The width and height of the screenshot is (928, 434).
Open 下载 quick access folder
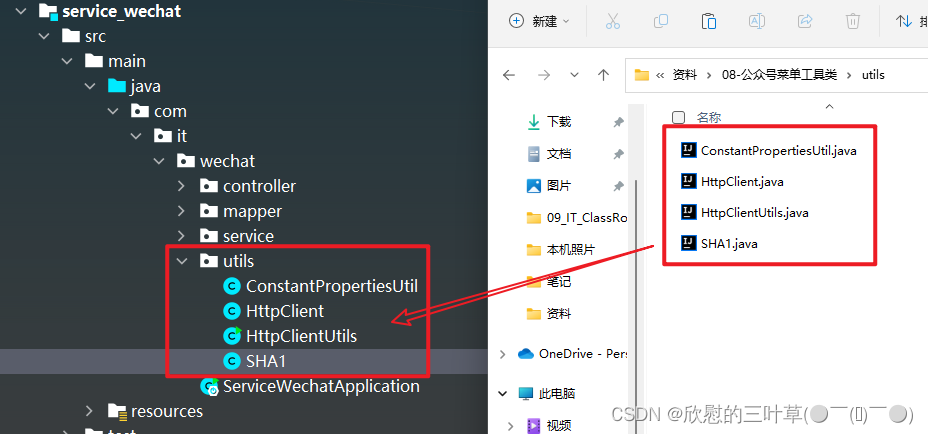(x=549, y=122)
